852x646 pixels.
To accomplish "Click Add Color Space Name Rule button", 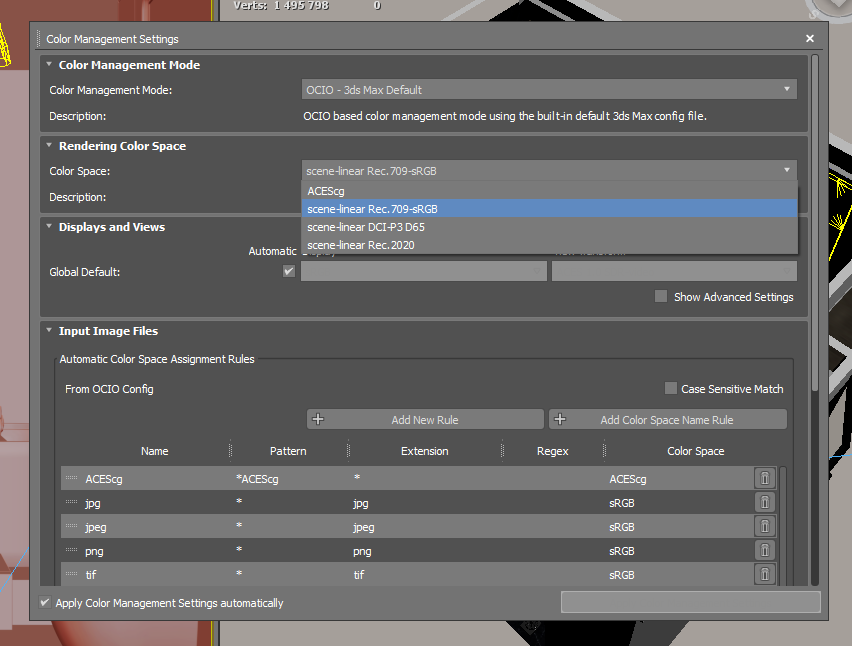I will coord(668,419).
